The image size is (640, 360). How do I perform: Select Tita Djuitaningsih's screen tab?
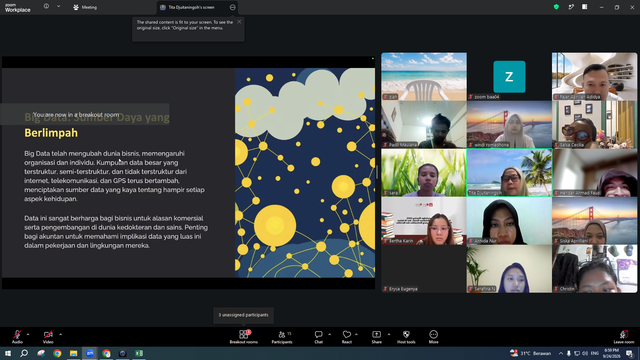pyautogui.click(x=192, y=7)
